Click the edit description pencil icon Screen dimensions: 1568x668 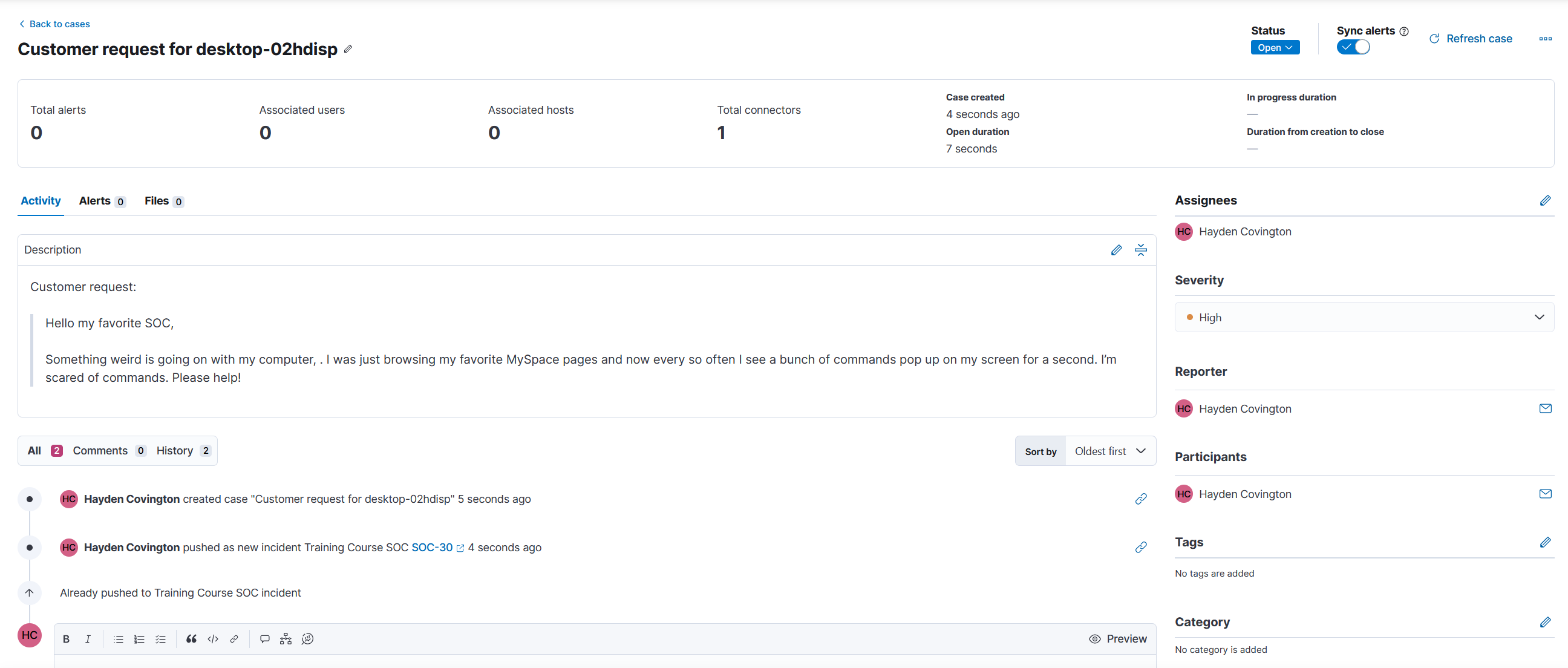[1116, 250]
